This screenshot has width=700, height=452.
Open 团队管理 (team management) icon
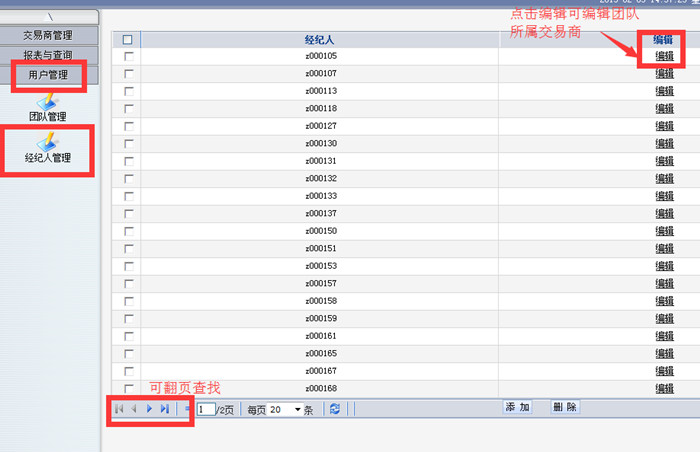point(48,104)
